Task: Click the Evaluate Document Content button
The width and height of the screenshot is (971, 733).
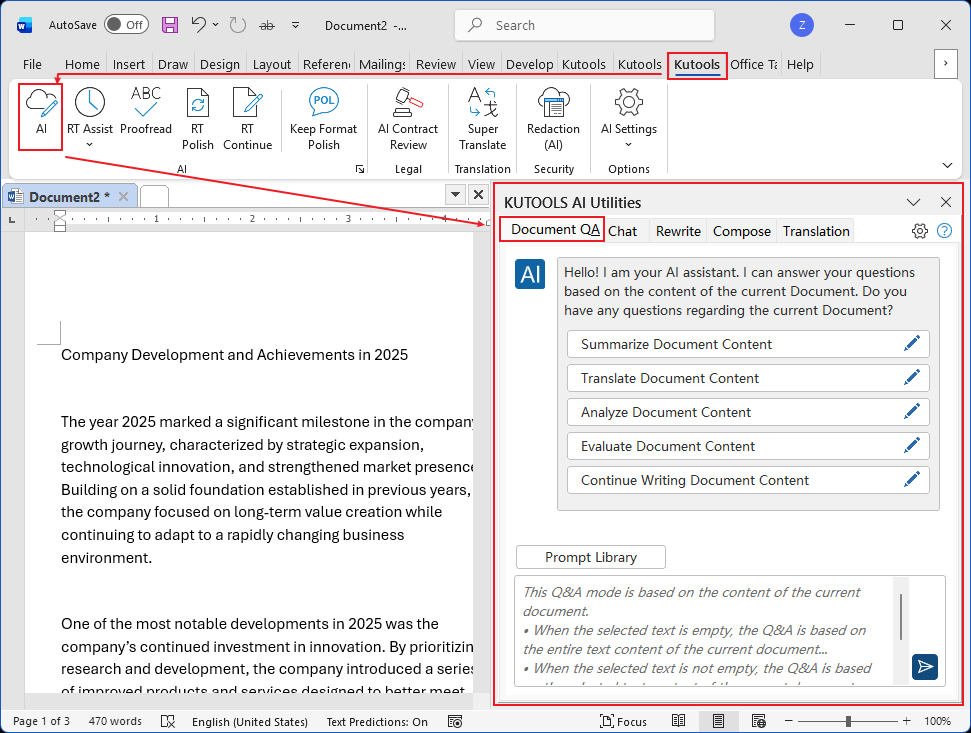Action: [x=748, y=446]
